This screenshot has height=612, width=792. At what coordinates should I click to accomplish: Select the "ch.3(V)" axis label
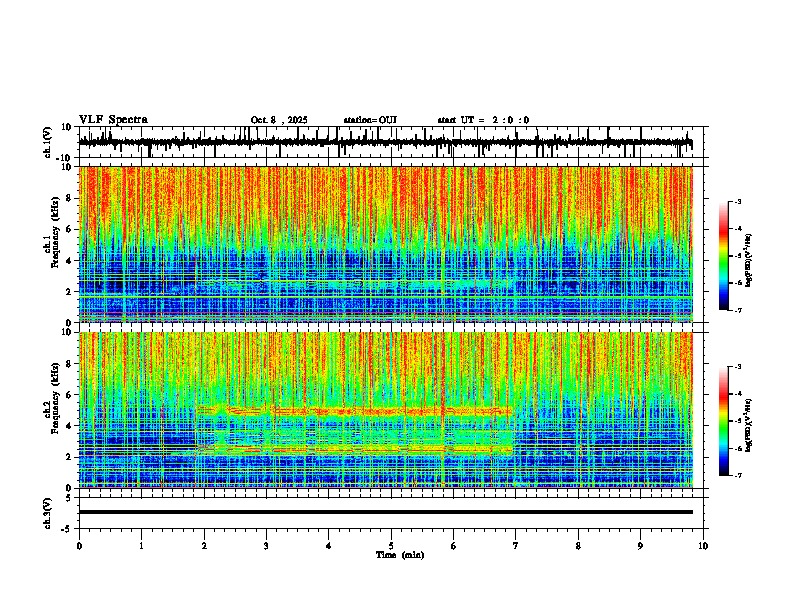pyautogui.click(x=47, y=513)
